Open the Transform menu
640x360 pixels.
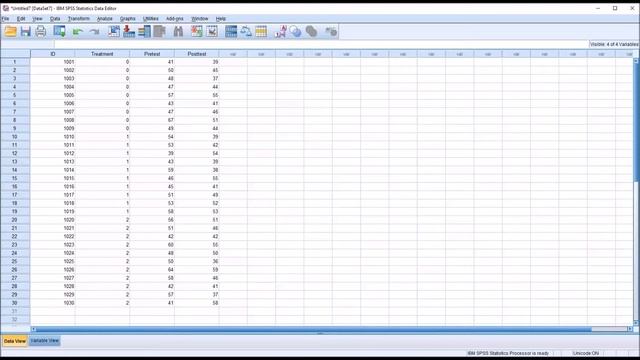pyautogui.click(x=79, y=19)
